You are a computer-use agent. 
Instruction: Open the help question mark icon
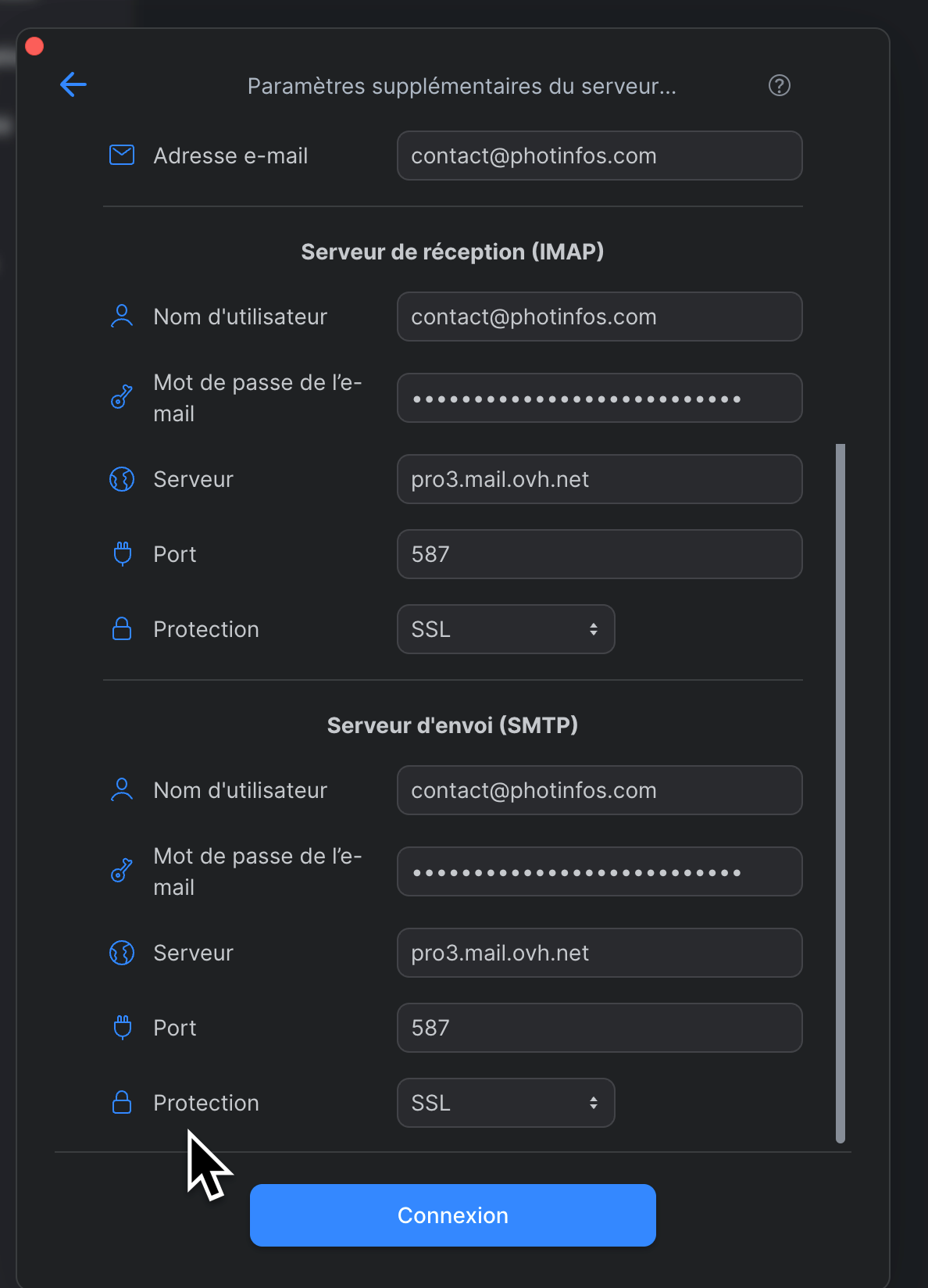click(779, 85)
